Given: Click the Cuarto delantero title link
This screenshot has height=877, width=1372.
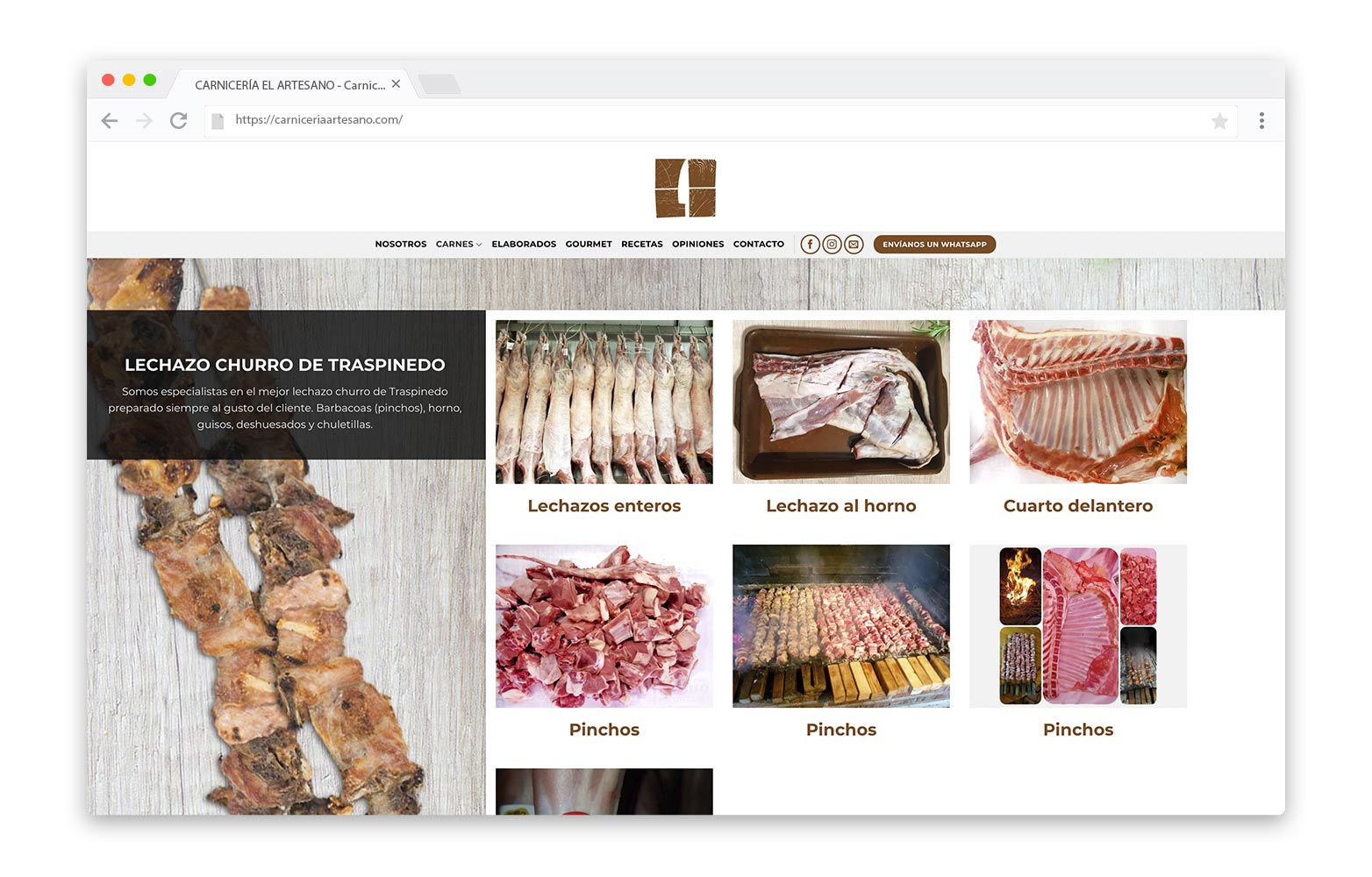Looking at the screenshot, I should (1077, 506).
